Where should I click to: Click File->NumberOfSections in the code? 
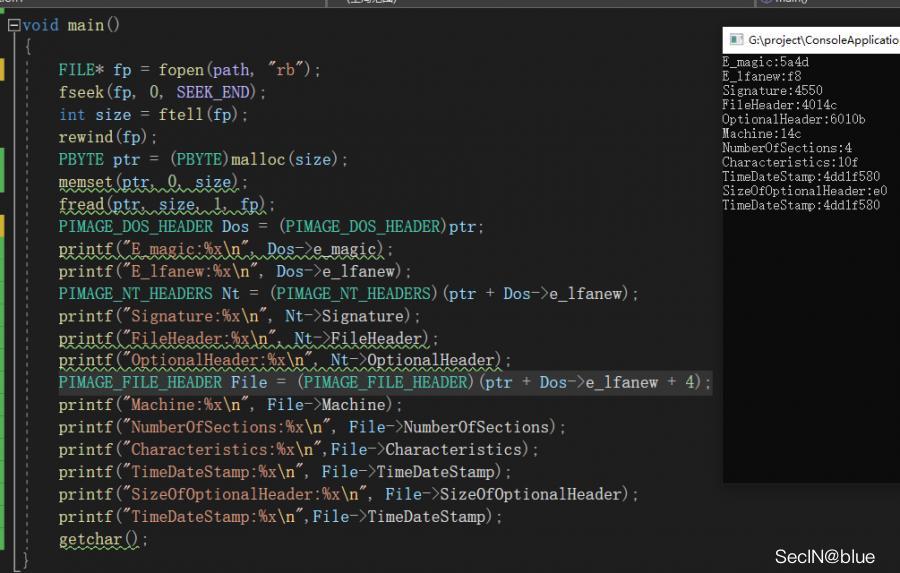tap(456, 427)
